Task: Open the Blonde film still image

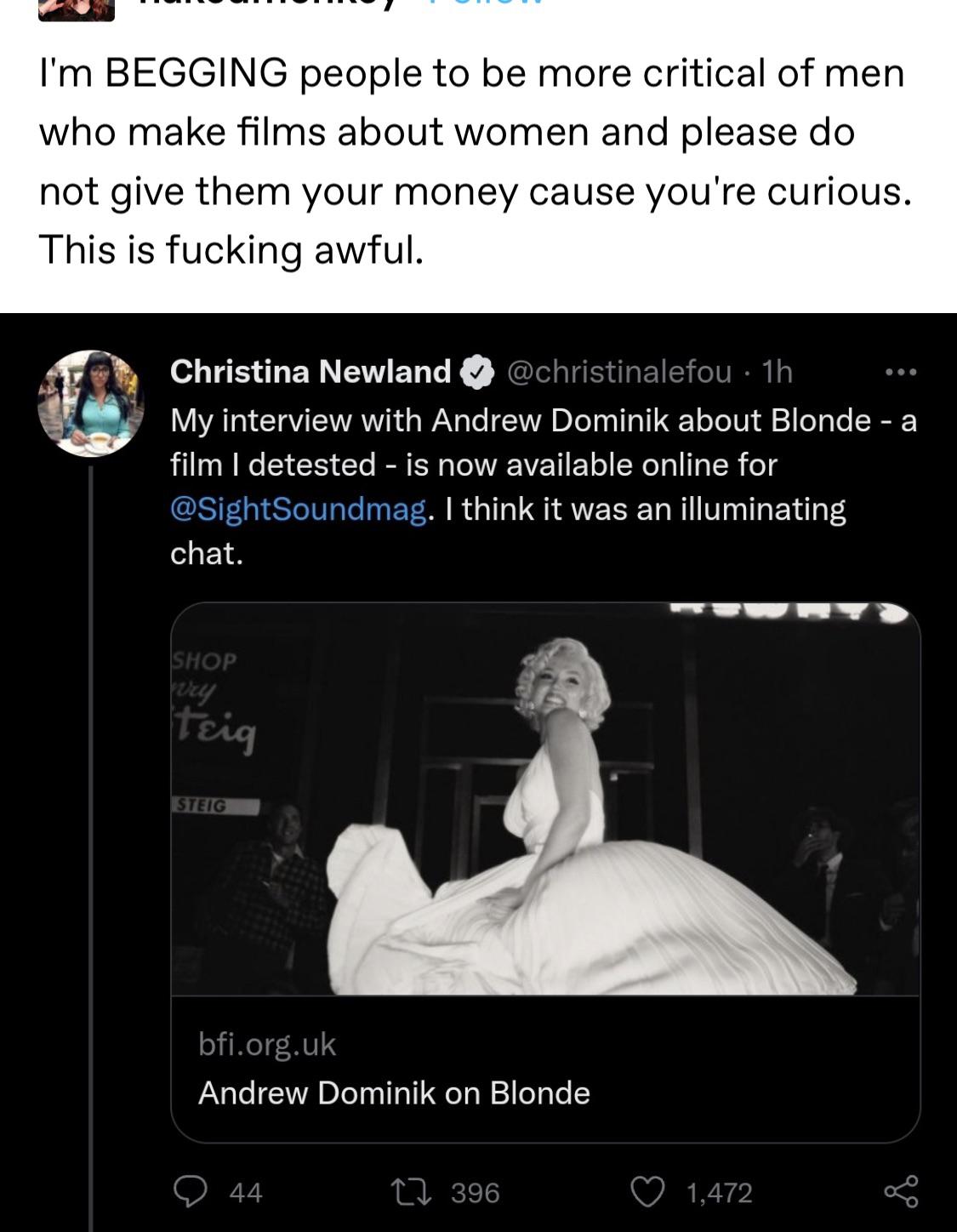Action: point(545,798)
